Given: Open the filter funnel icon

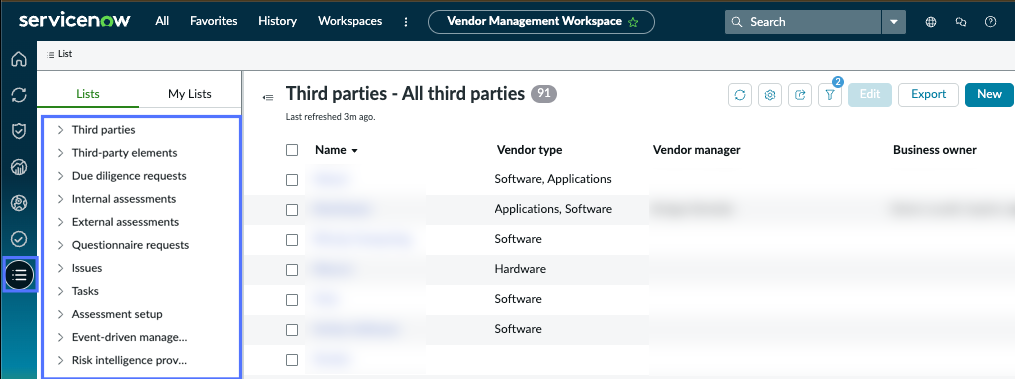Looking at the screenshot, I should tap(829, 95).
